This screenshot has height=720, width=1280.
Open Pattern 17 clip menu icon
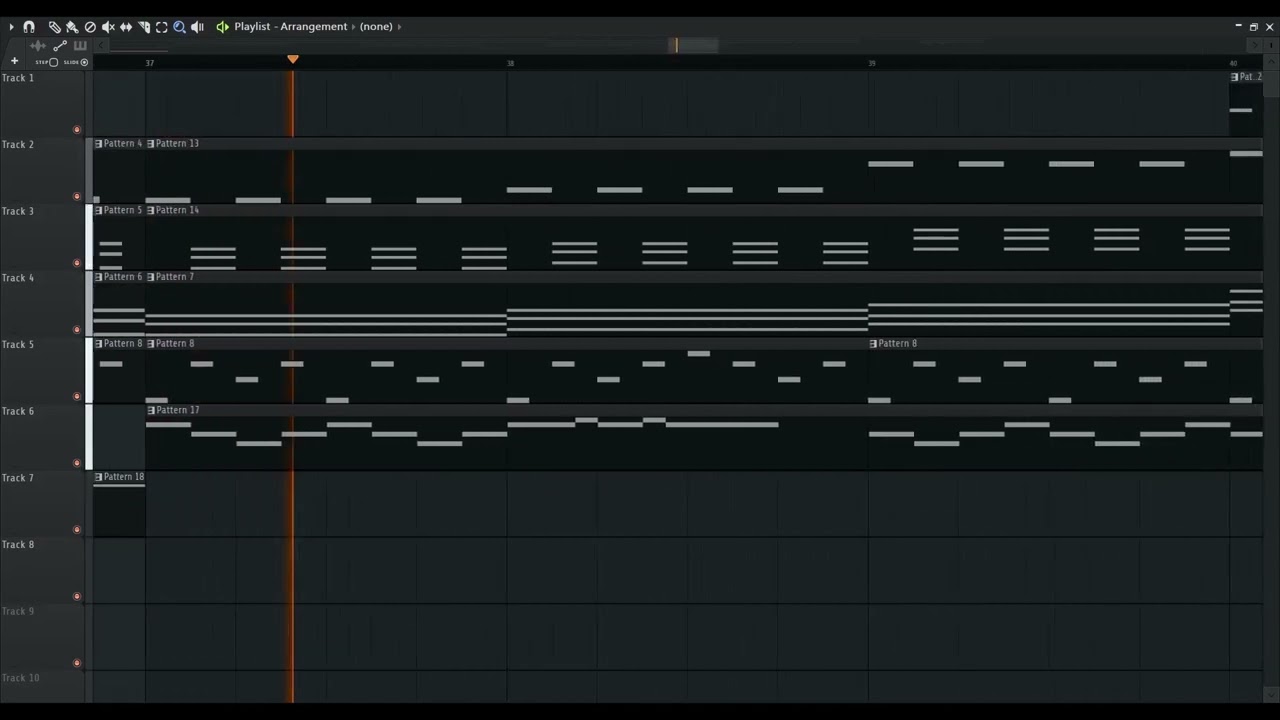pos(151,411)
